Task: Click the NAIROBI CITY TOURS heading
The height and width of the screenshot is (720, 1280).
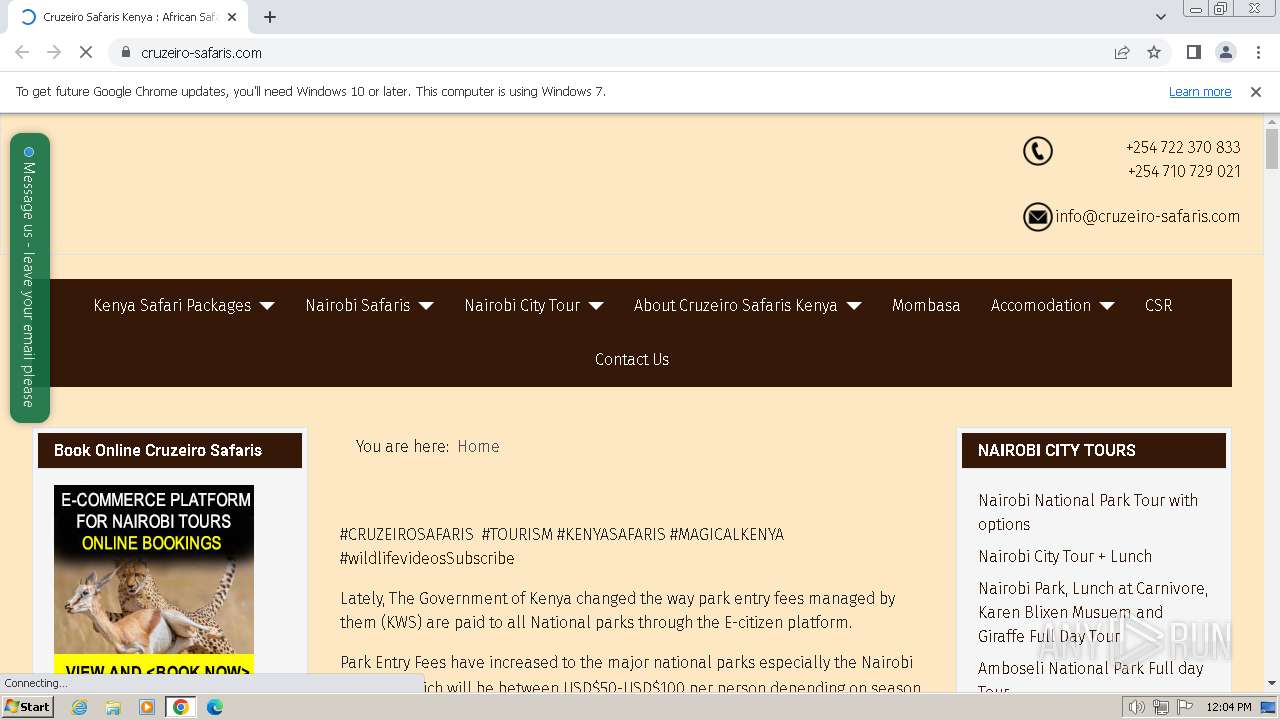Action: [x=1057, y=450]
